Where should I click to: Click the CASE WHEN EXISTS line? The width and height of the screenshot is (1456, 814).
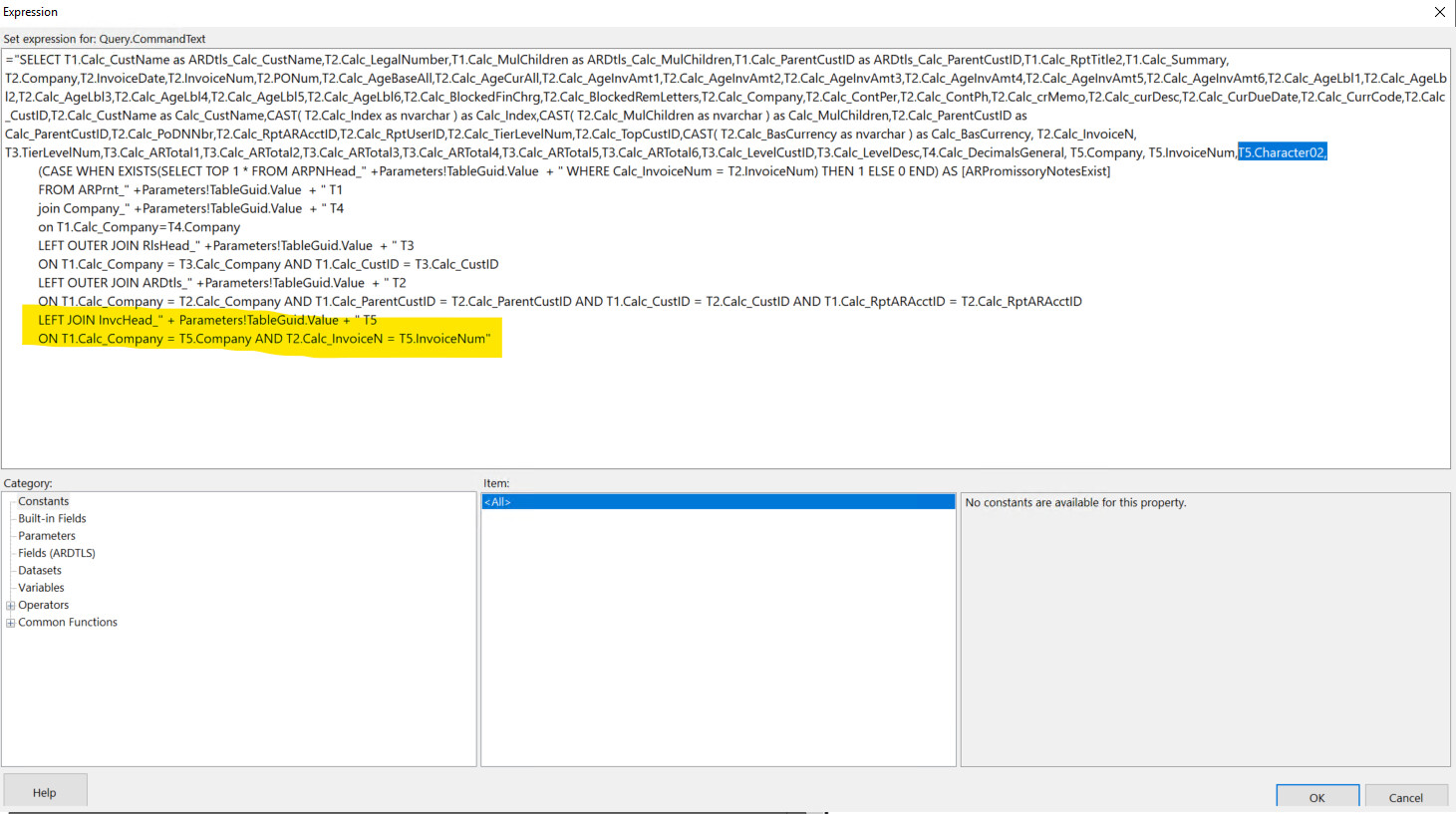574,171
